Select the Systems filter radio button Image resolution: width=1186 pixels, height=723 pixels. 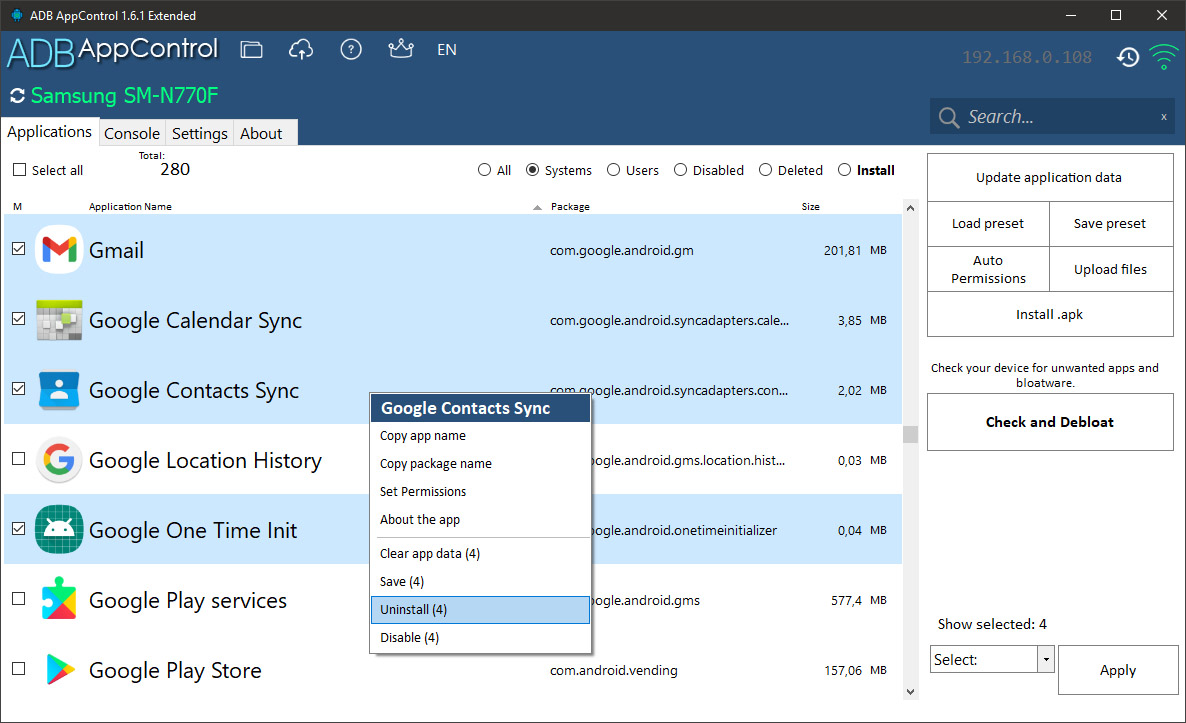point(532,170)
